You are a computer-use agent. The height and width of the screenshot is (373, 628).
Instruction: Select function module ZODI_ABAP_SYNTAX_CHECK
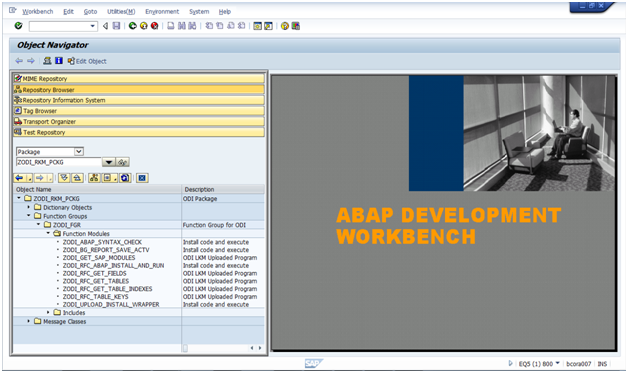tap(102, 242)
